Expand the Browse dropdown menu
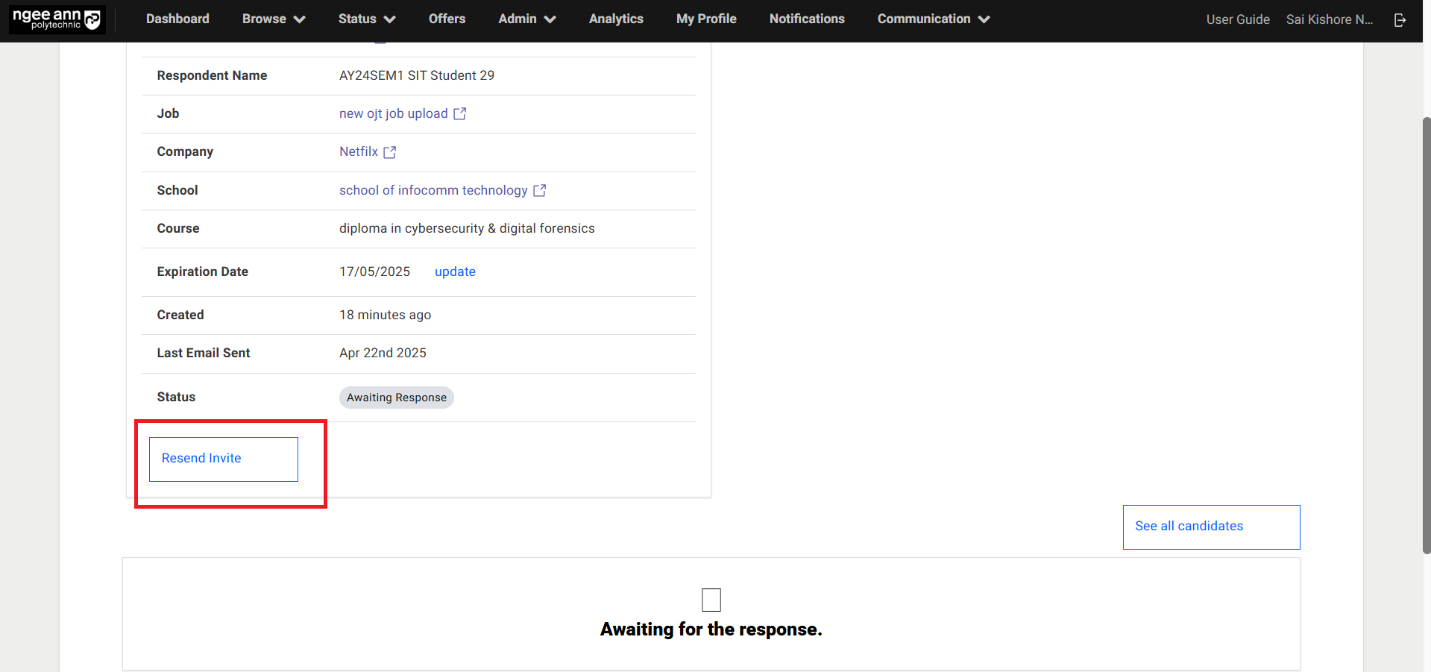This screenshot has height=672, width=1431. [272, 18]
